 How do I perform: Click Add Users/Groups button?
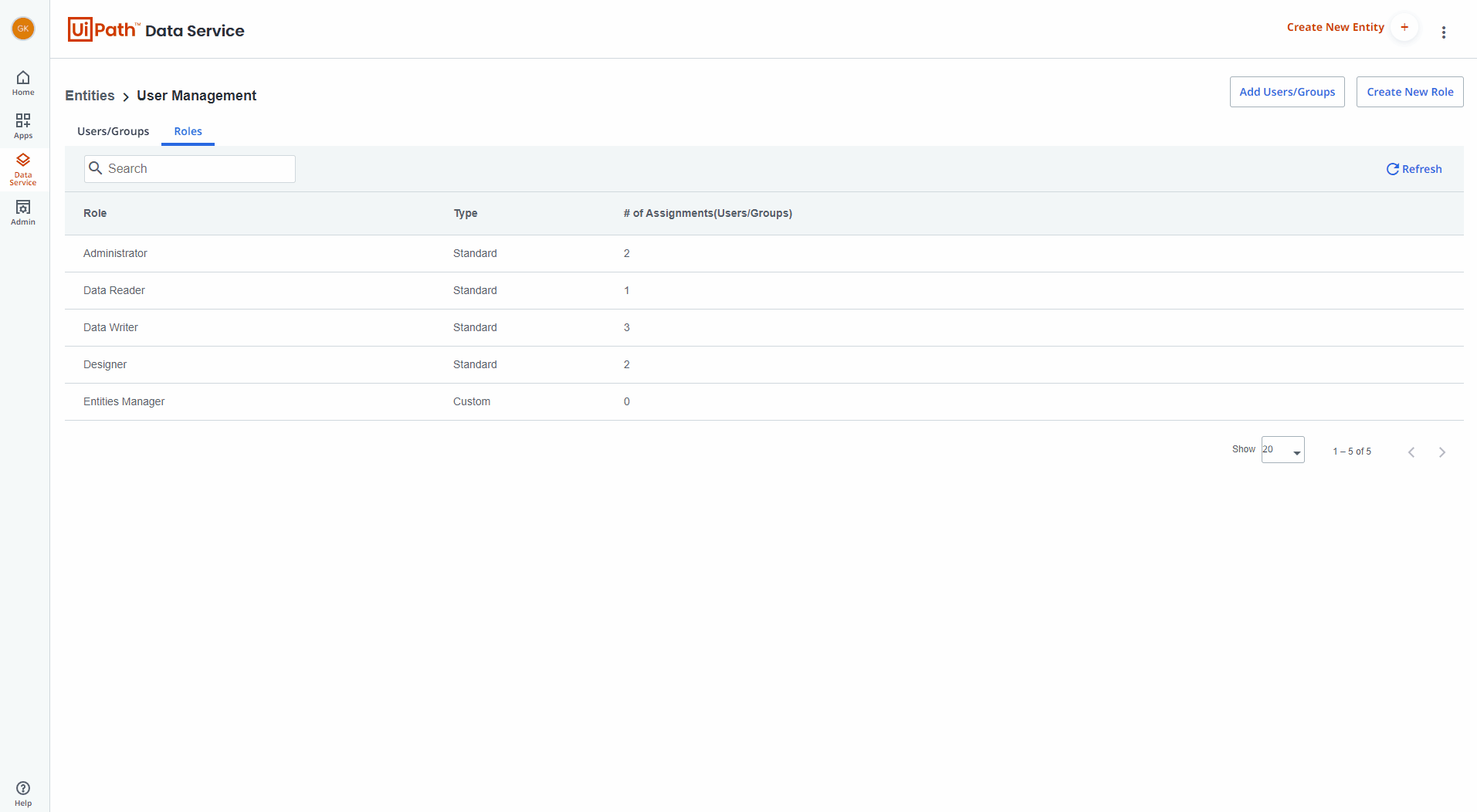point(1287,92)
